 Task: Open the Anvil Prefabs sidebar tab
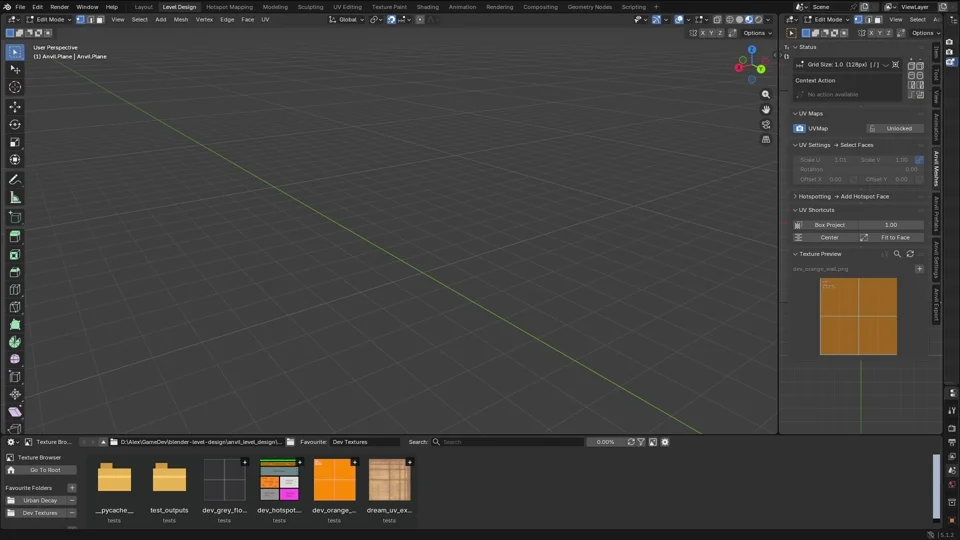click(x=936, y=214)
